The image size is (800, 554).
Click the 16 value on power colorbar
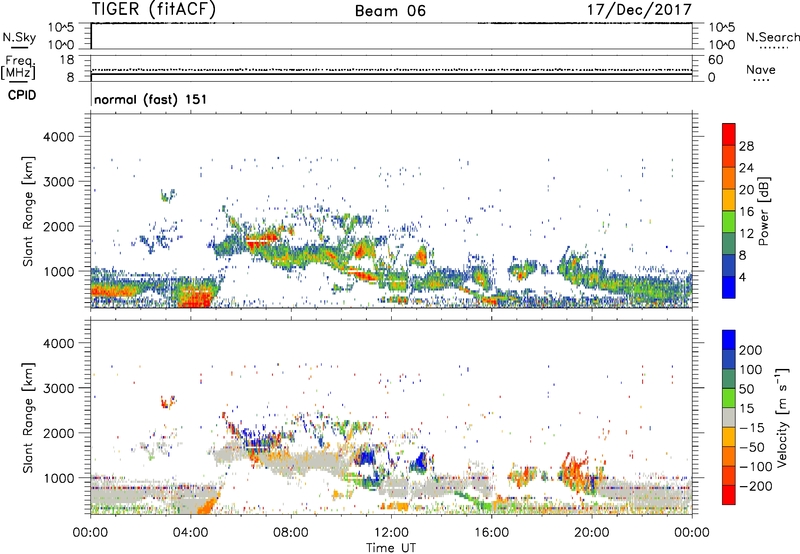coord(746,212)
